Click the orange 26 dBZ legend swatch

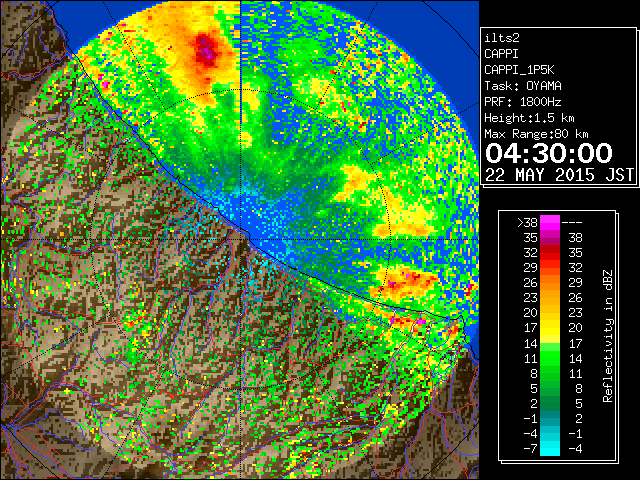(550, 283)
